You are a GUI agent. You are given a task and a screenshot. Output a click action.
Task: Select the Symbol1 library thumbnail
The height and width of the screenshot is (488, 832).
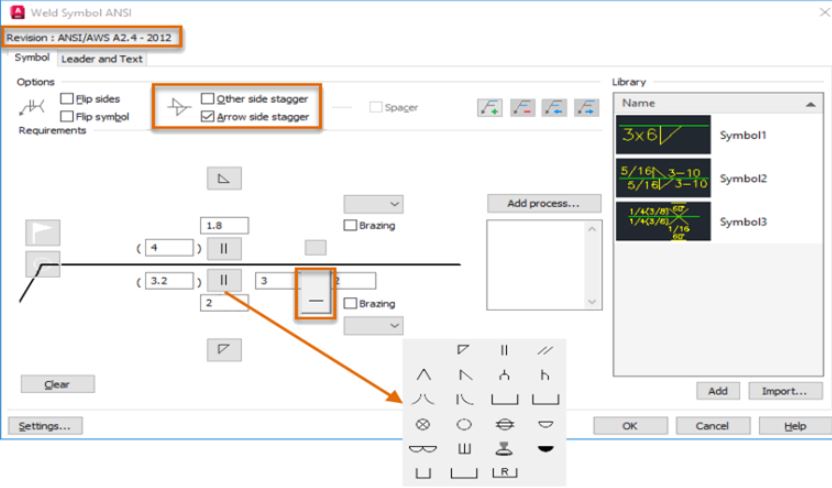663,135
